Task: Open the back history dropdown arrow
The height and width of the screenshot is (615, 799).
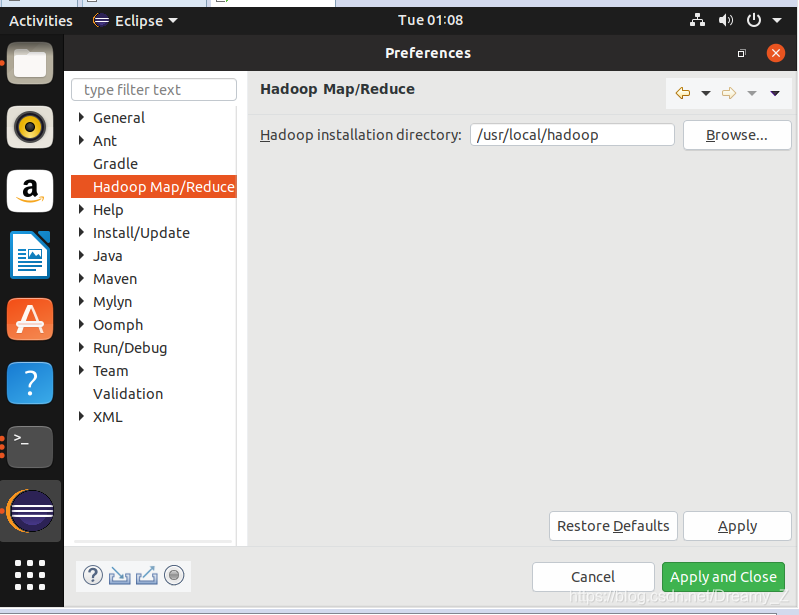Action: [706, 93]
